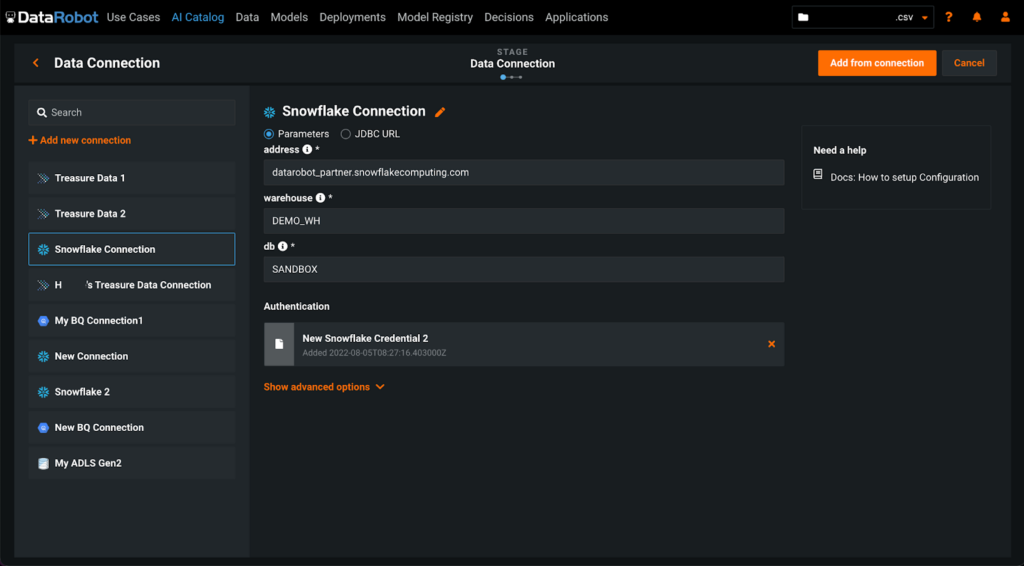Screen dimensions: 1024x566
Task: Click the pencil edit icon beside Snowflake Connection
Action: pyautogui.click(x=440, y=112)
